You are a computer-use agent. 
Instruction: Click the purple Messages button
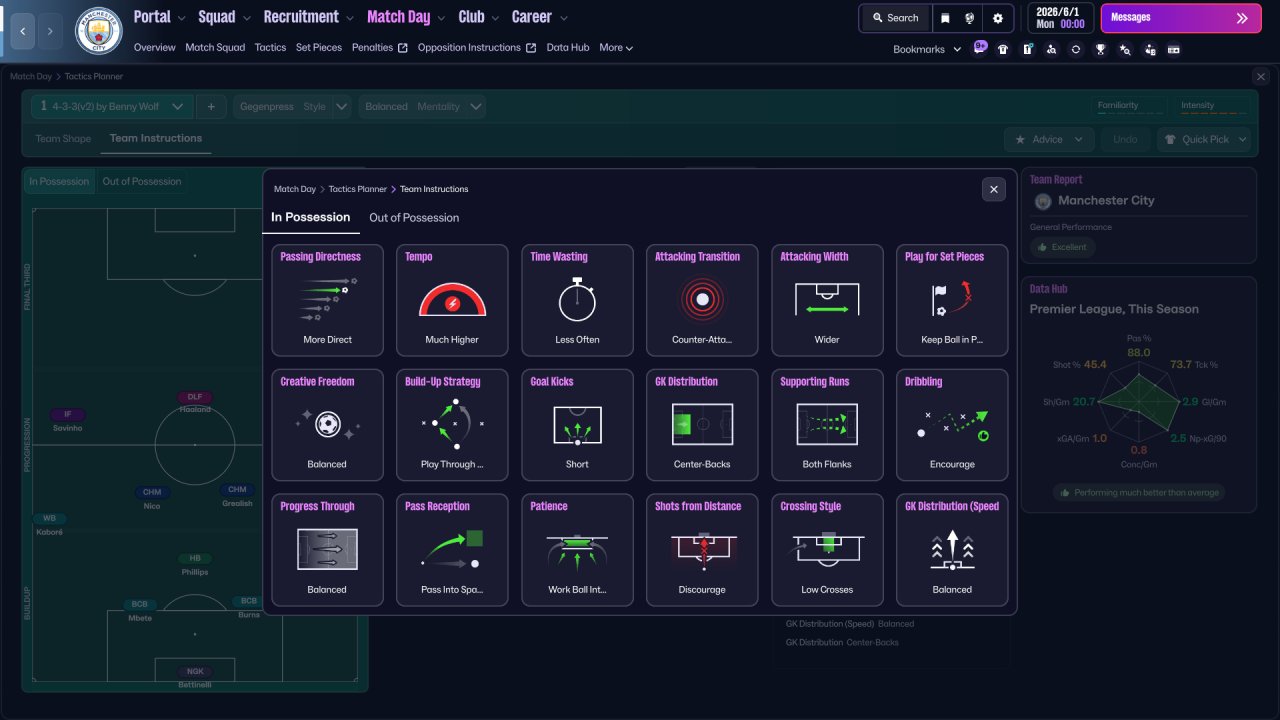(x=1181, y=18)
